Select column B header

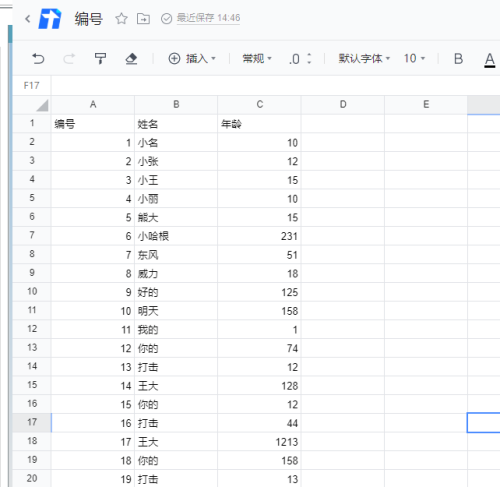point(176,105)
